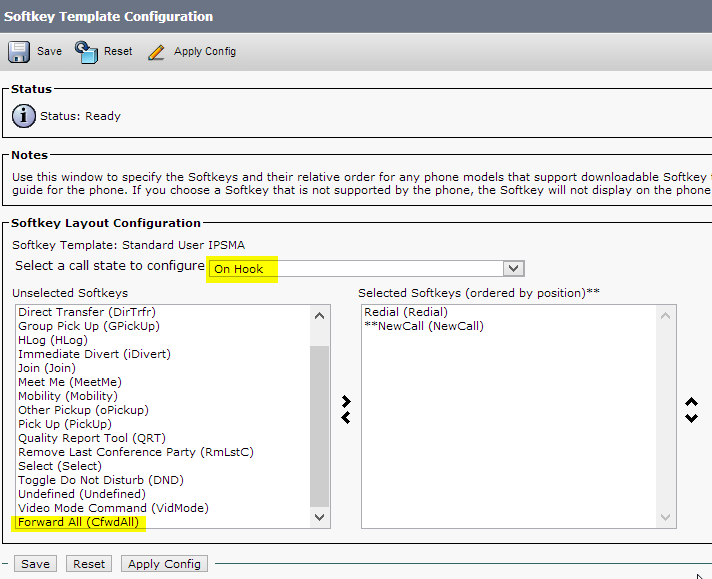Open the call state dropdown showing On Hook
The height and width of the screenshot is (579, 712).
point(366,268)
